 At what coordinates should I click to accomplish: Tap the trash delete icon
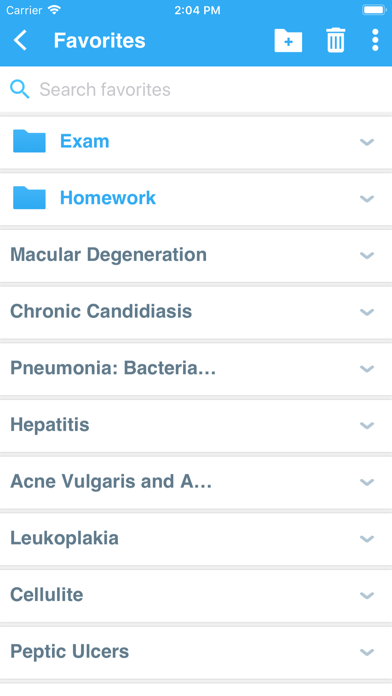[336, 40]
